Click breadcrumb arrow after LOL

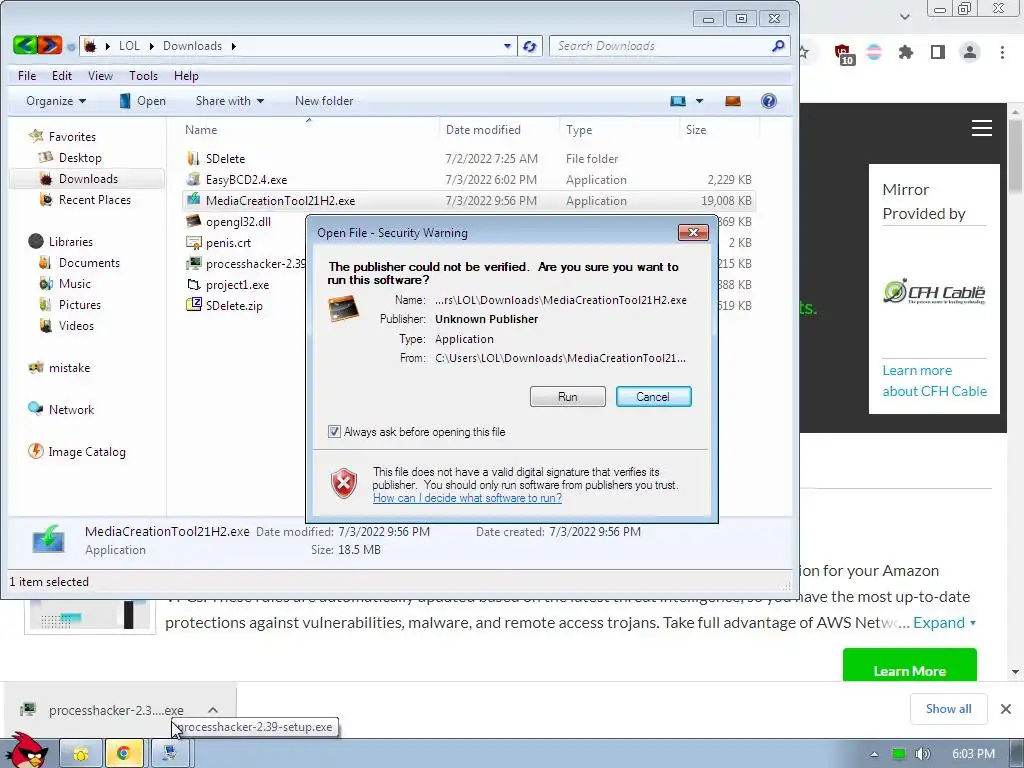coord(152,46)
